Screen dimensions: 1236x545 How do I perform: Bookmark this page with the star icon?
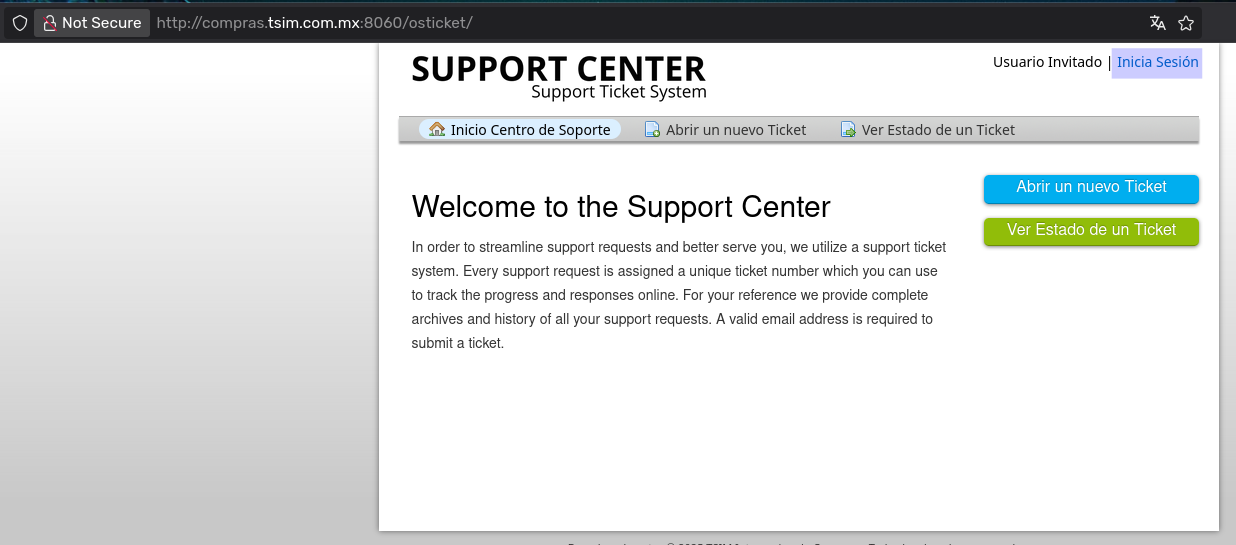pyautogui.click(x=1186, y=23)
